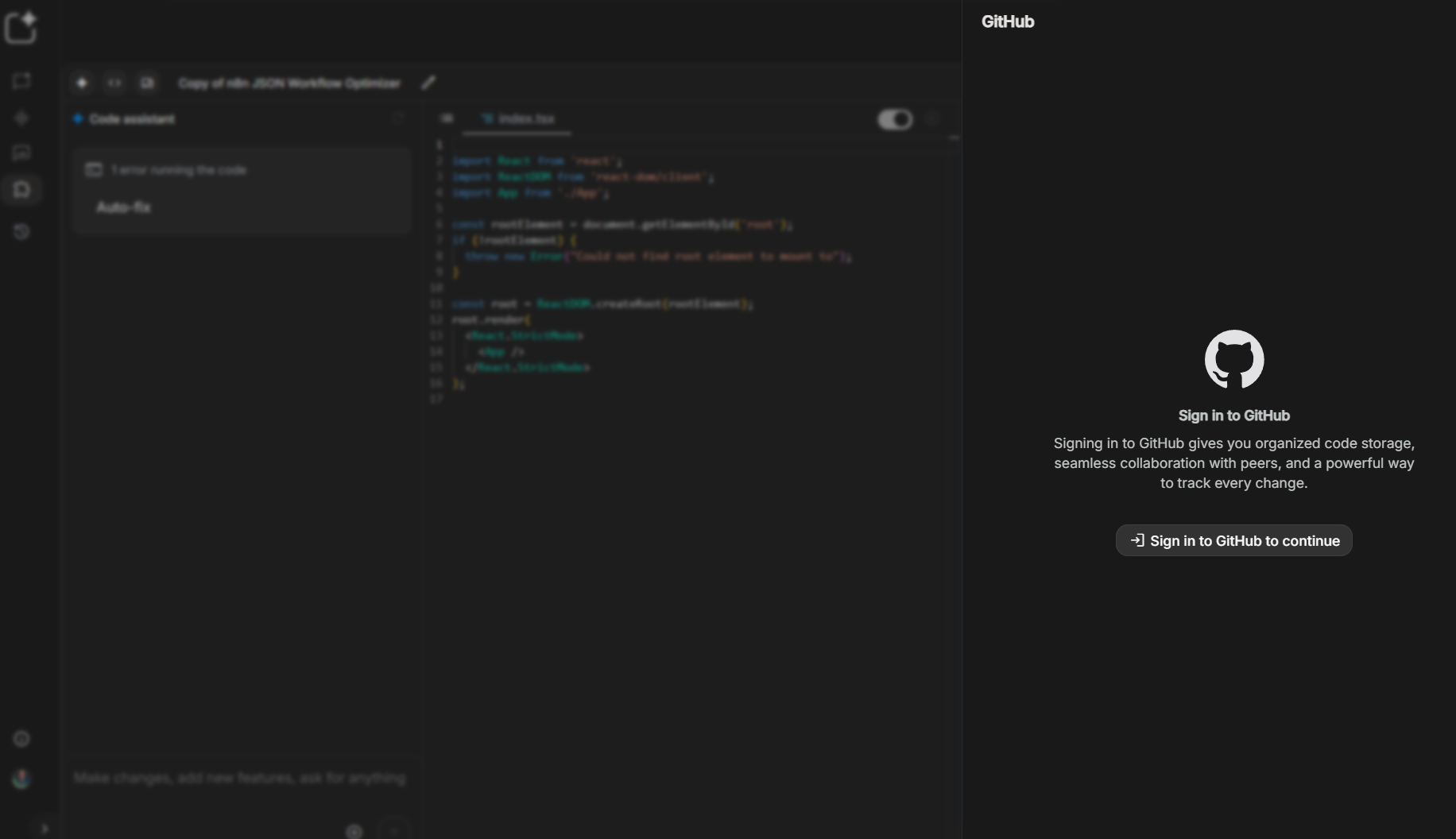Image resolution: width=1456 pixels, height=839 pixels.
Task: Open the AI Studio logo home
Action: [21, 27]
